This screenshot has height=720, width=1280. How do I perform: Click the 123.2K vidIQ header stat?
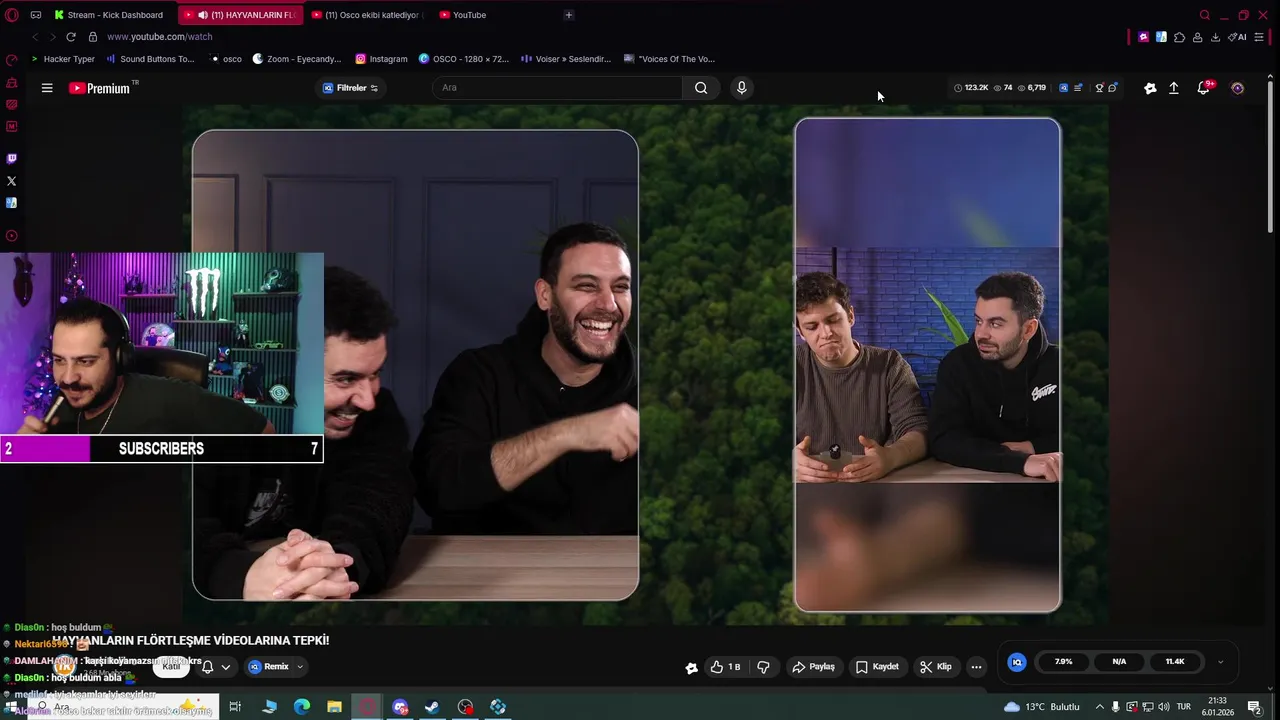point(970,88)
